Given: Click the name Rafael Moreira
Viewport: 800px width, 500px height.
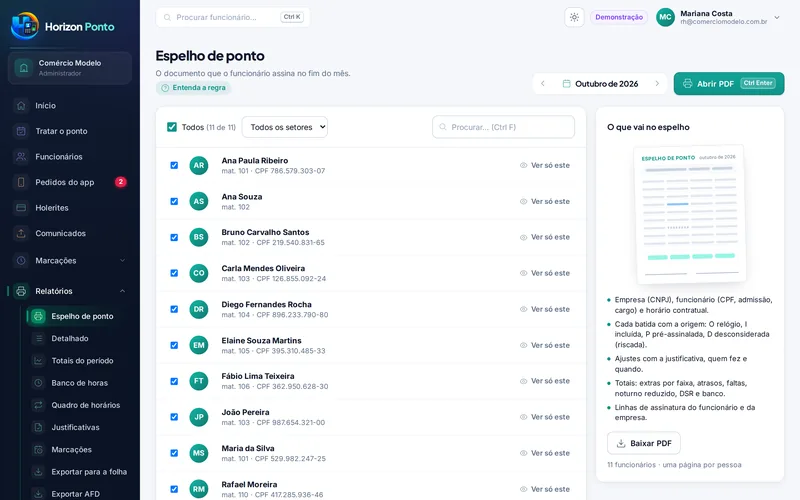Looking at the screenshot, I should point(249,484).
